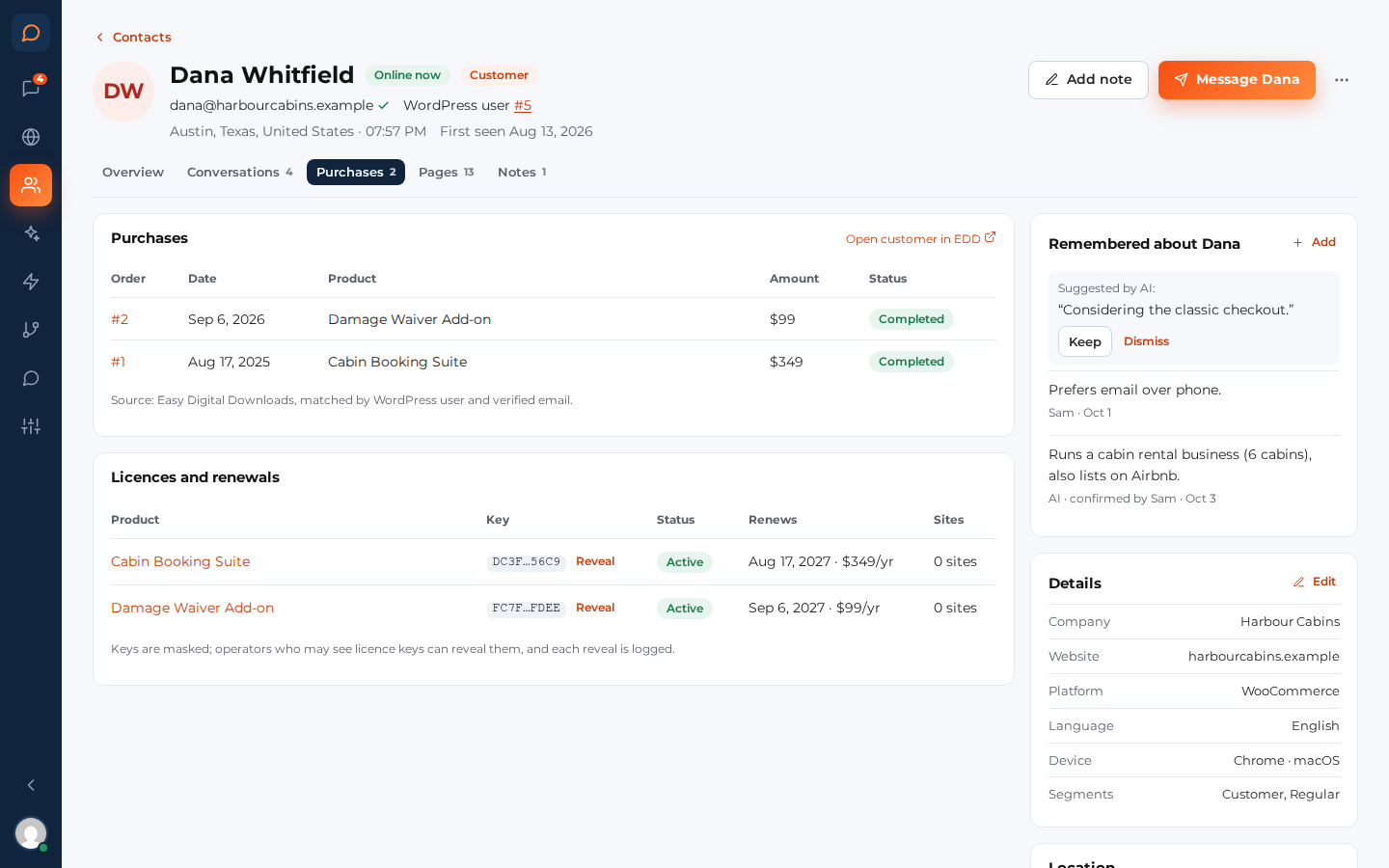1389x868 pixels.
Task: Click the user profile avatar at bottom
Action: point(31,833)
